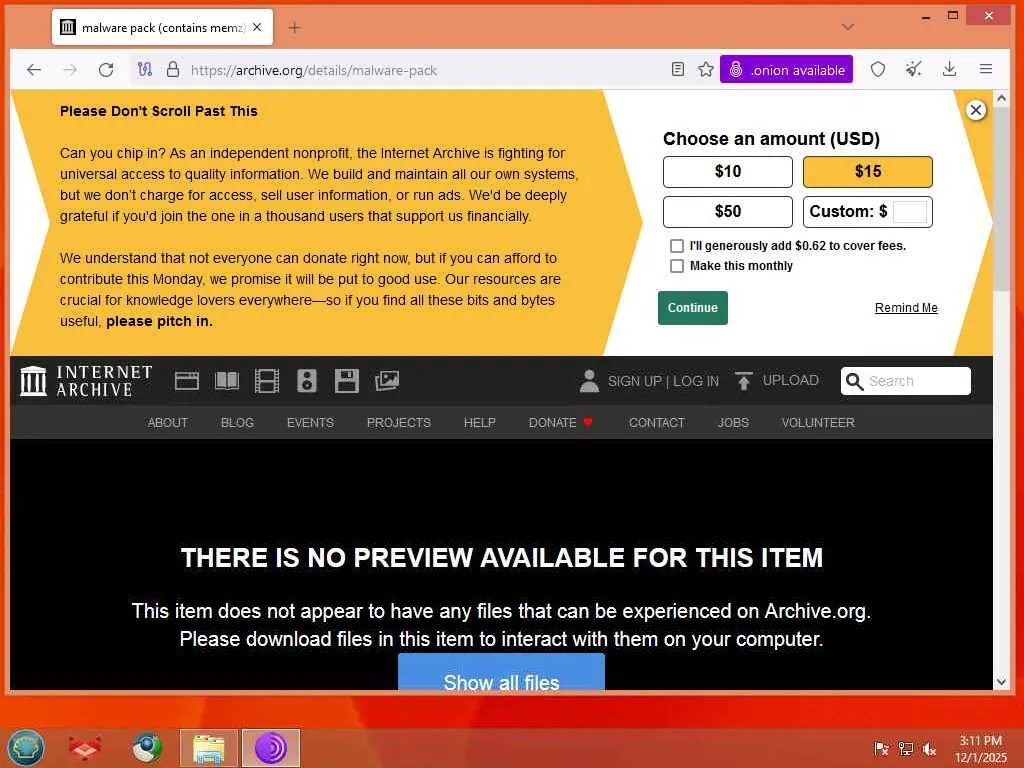This screenshot has height=768, width=1024.
Task: Click the Internet Archive logo
Action: 86,381
